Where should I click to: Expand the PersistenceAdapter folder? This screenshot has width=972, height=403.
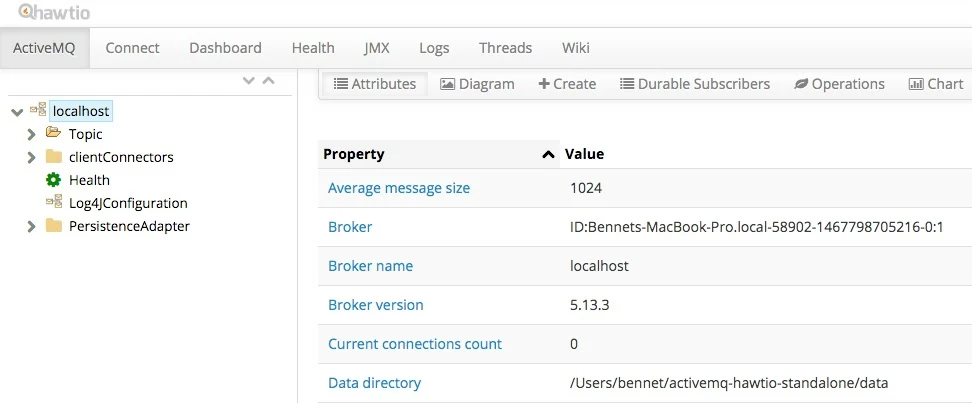click(32, 226)
